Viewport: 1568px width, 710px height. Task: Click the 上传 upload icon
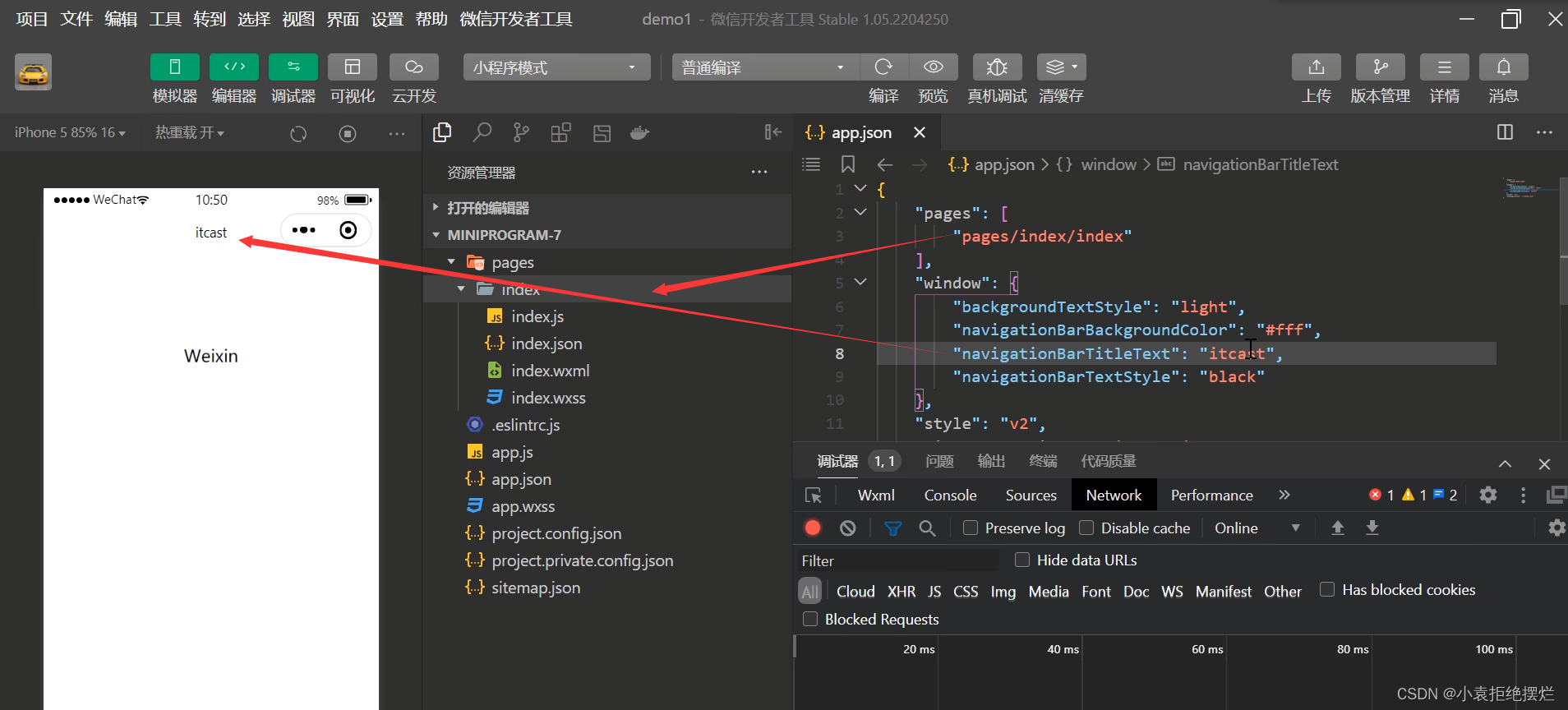[1317, 67]
